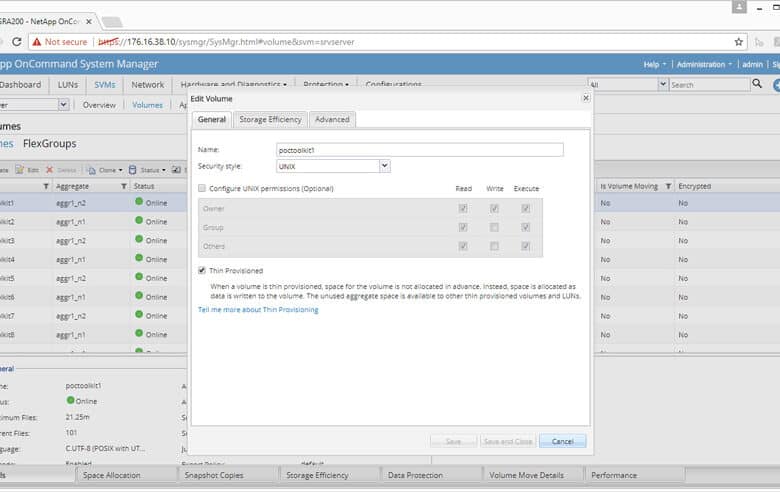Viewport: 780px width, 492px height.
Task: Click the Chrome user profile icon
Action: (x=739, y=6)
